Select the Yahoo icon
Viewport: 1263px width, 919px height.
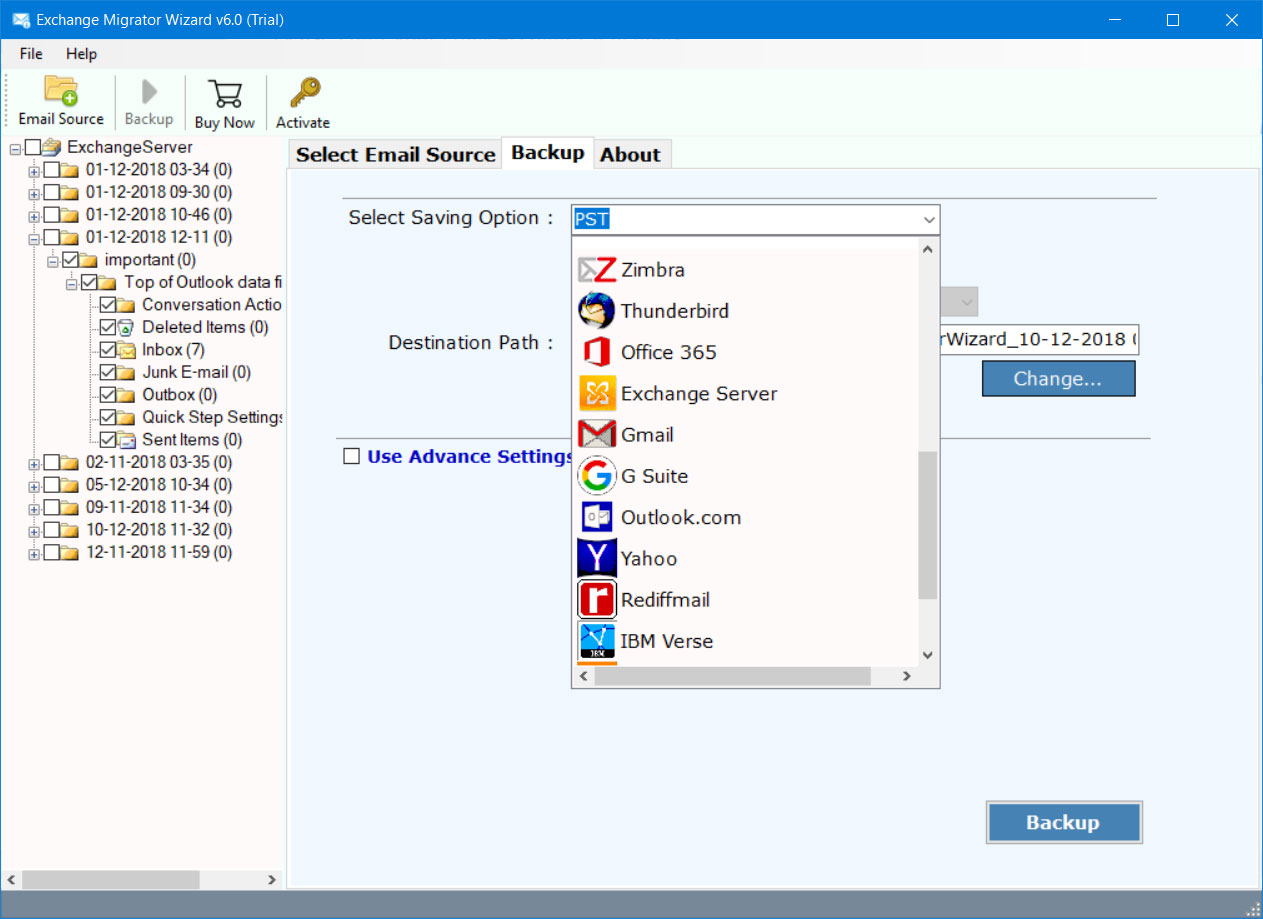597,558
